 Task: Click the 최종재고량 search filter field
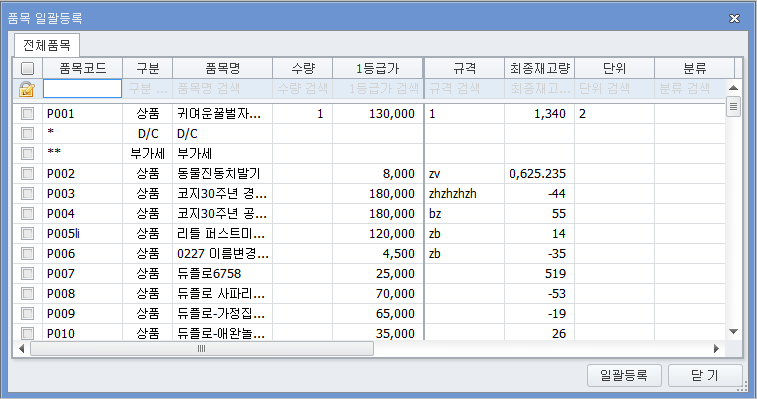(540, 89)
